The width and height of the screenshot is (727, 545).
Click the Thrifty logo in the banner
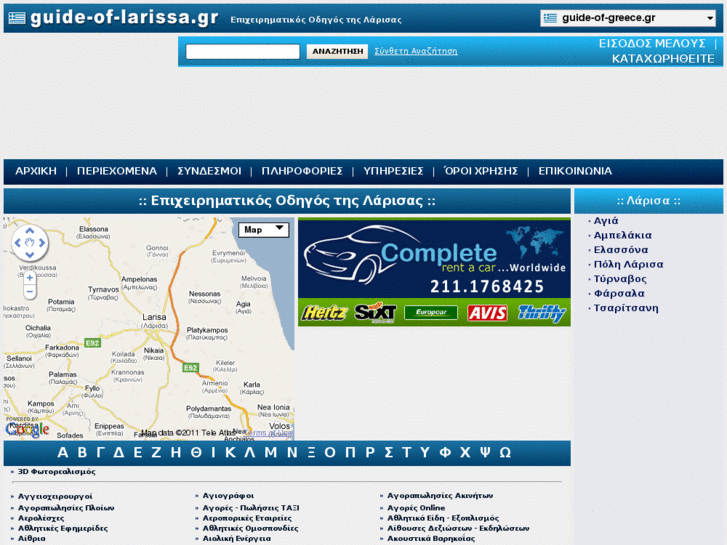click(x=542, y=313)
